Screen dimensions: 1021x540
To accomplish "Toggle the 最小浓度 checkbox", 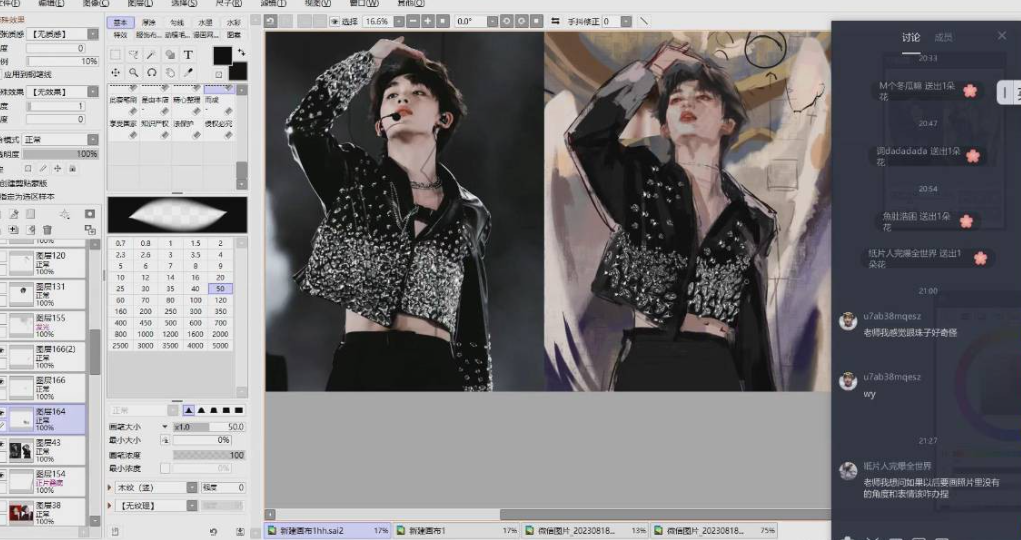I will 165,468.
